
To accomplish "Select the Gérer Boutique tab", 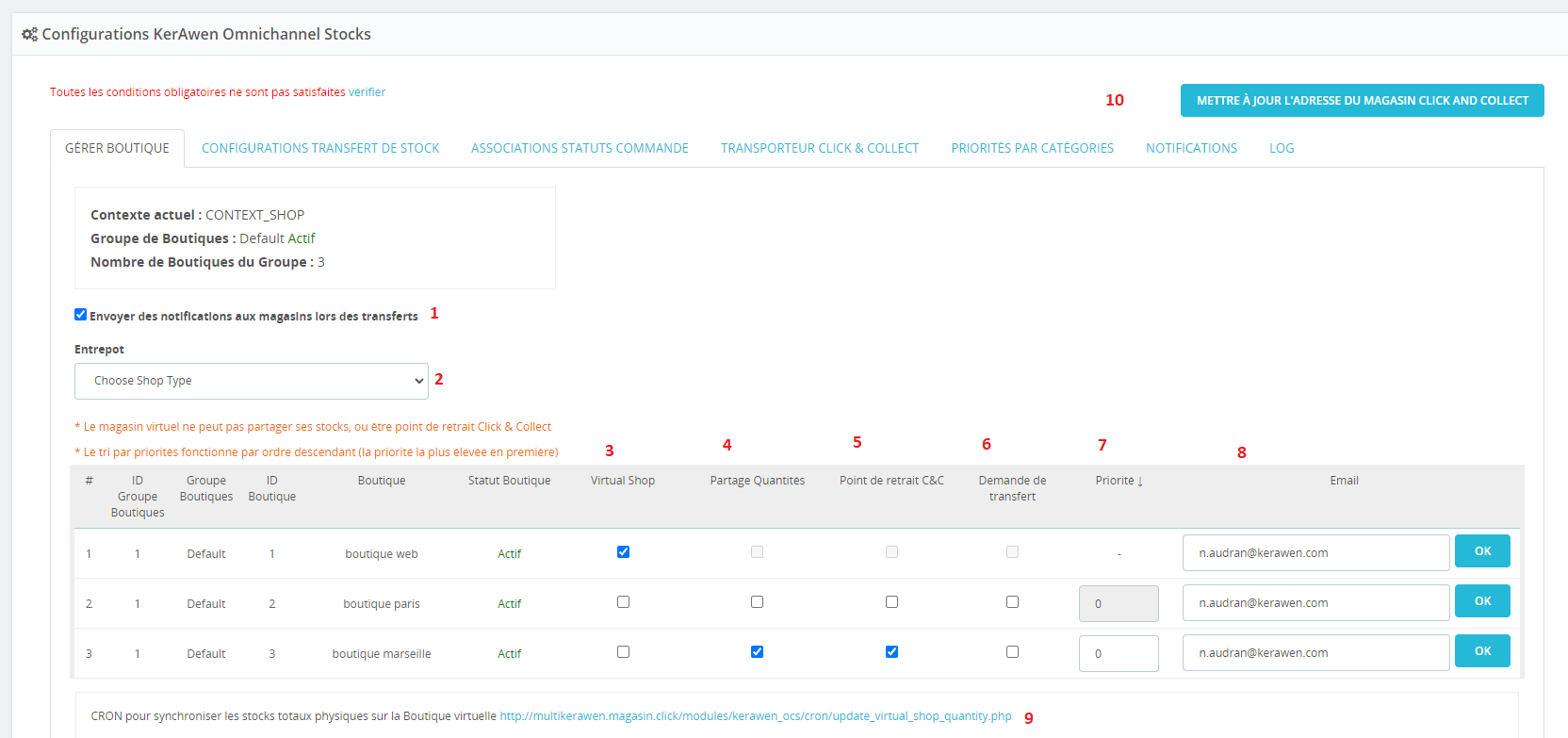I will [x=118, y=148].
